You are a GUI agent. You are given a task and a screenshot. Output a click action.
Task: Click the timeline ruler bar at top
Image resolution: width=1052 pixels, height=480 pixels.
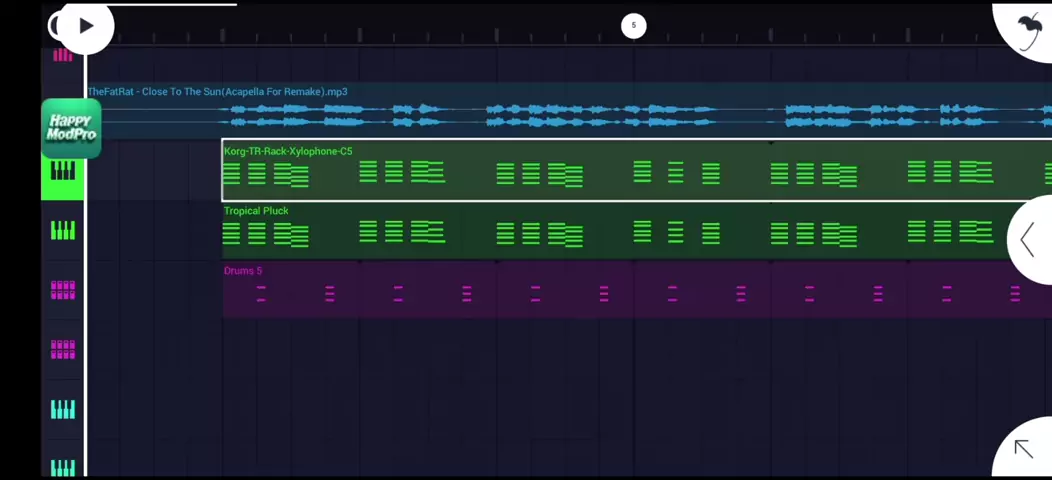(x=400, y=32)
